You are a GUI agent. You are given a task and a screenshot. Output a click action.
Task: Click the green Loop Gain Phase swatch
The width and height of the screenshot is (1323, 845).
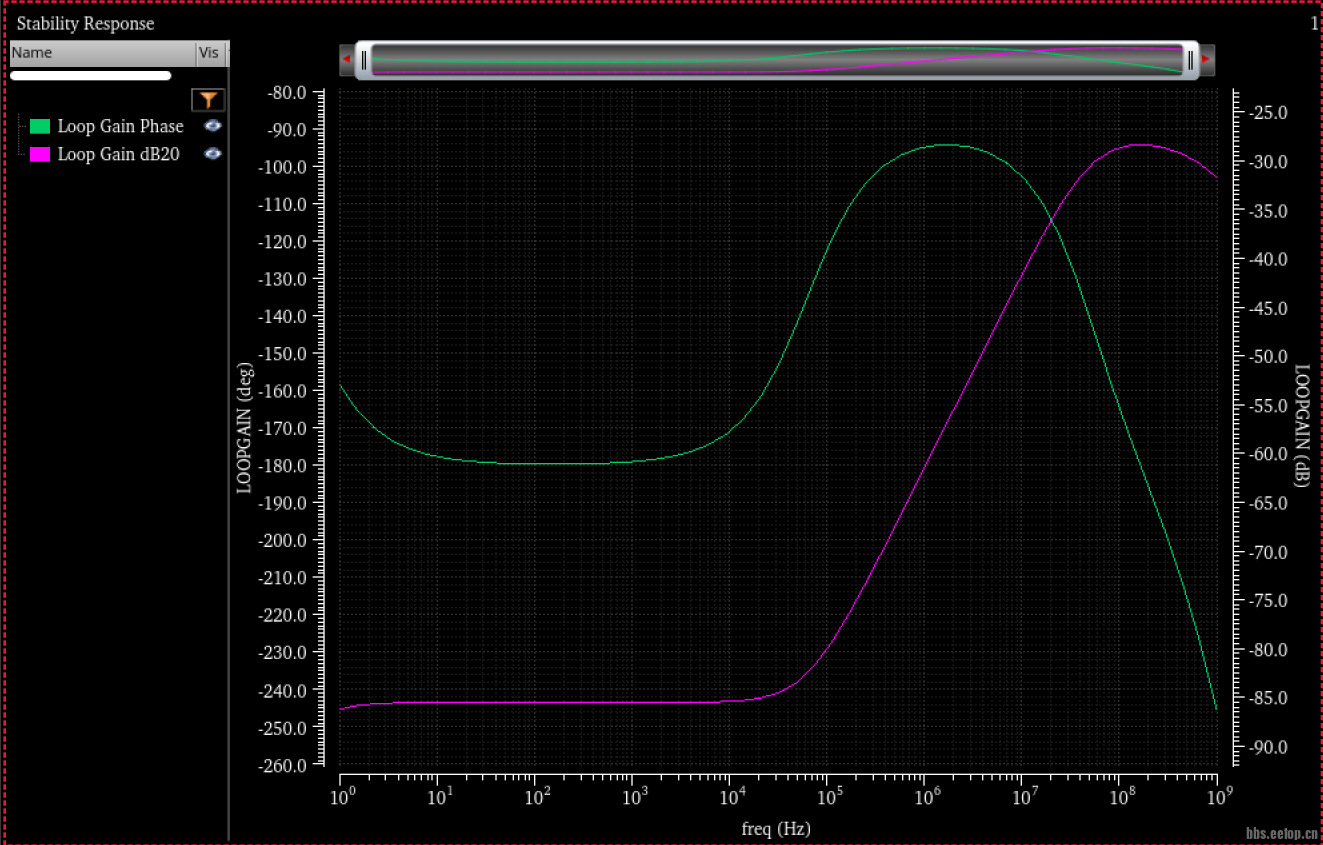[40, 126]
